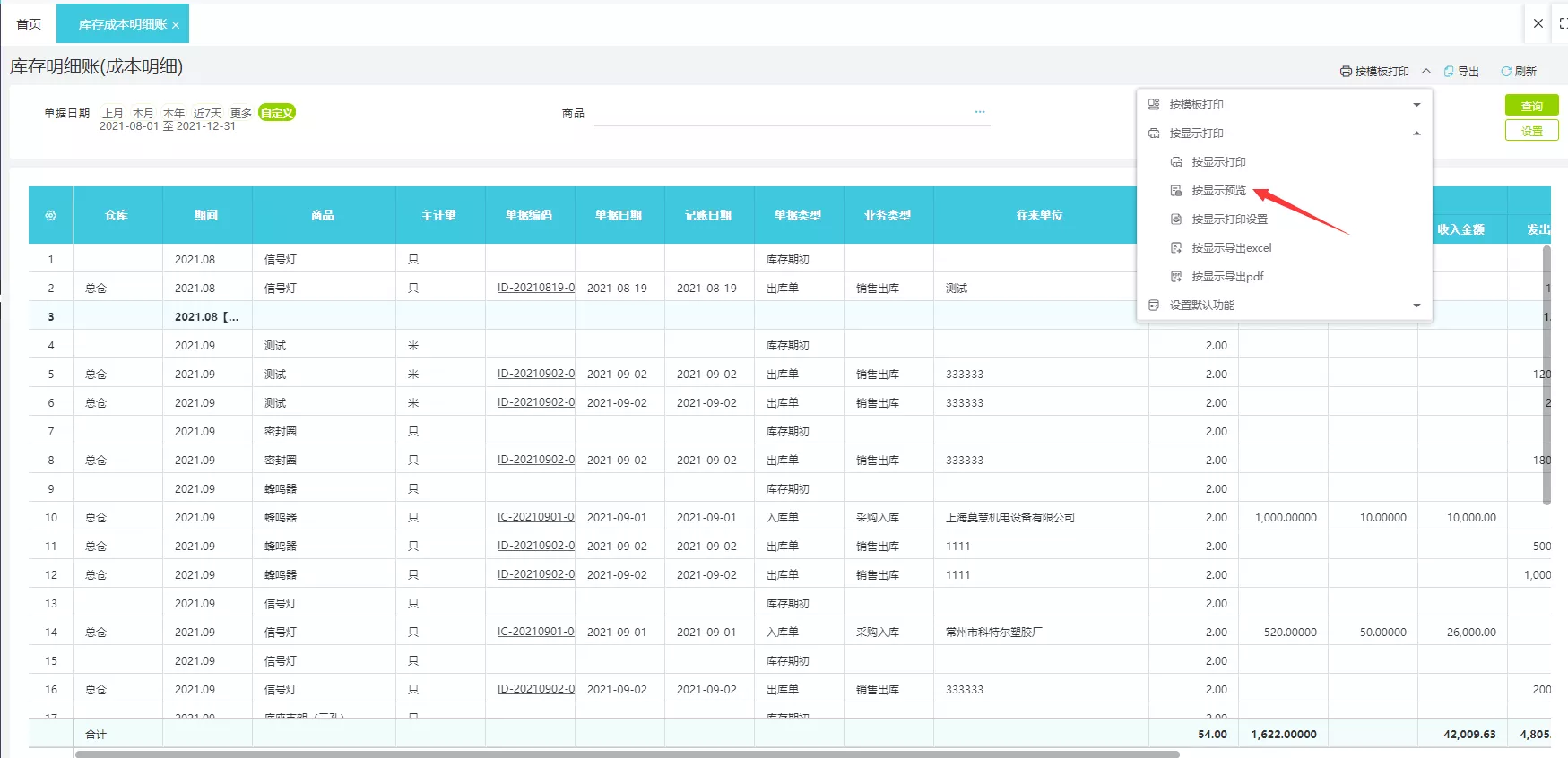Click the 按显示导出pdf icon
Viewport: 1568px width, 758px height.
click(x=1176, y=277)
